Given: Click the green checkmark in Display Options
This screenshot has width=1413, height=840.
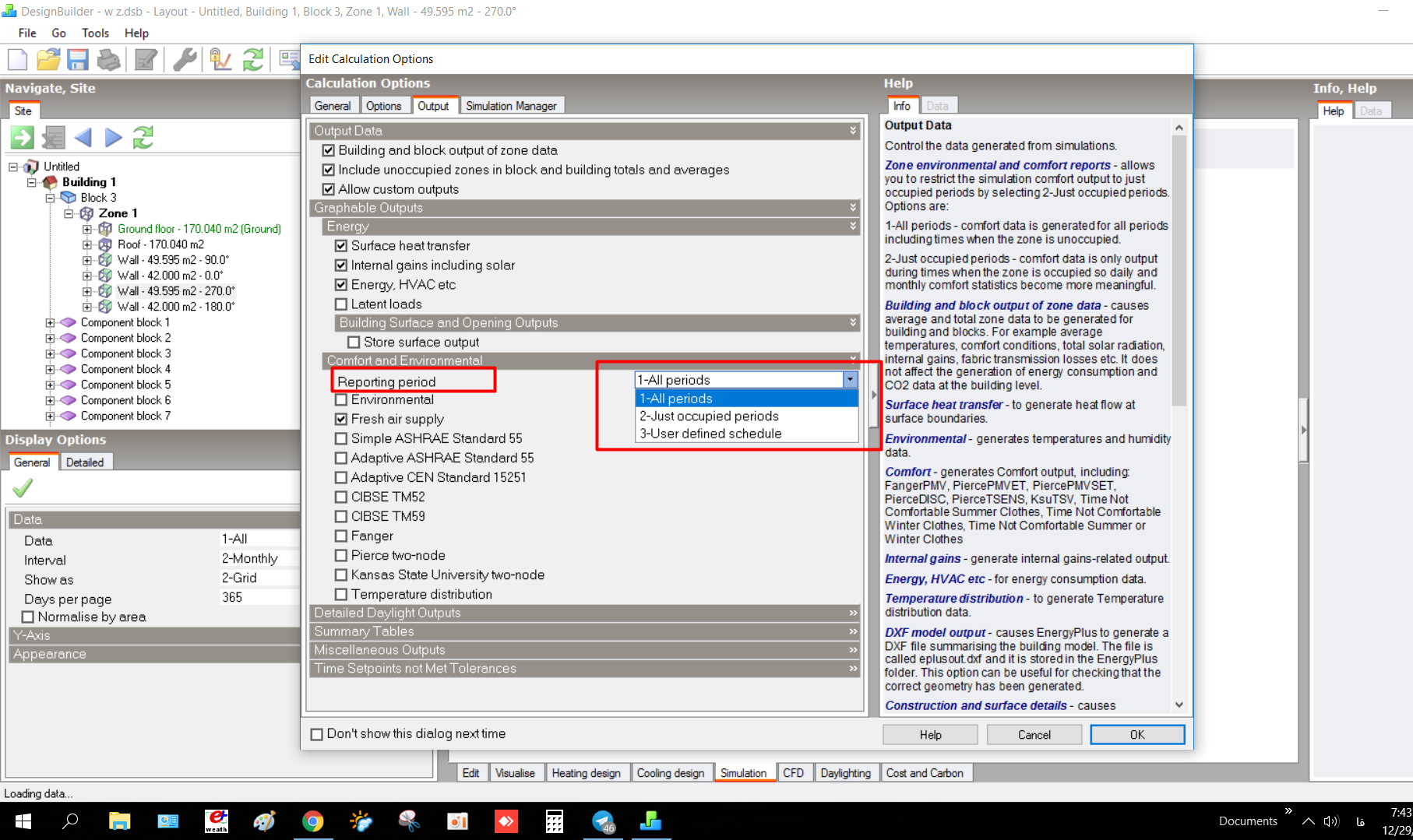Looking at the screenshot, I should (x=23, y=488).
